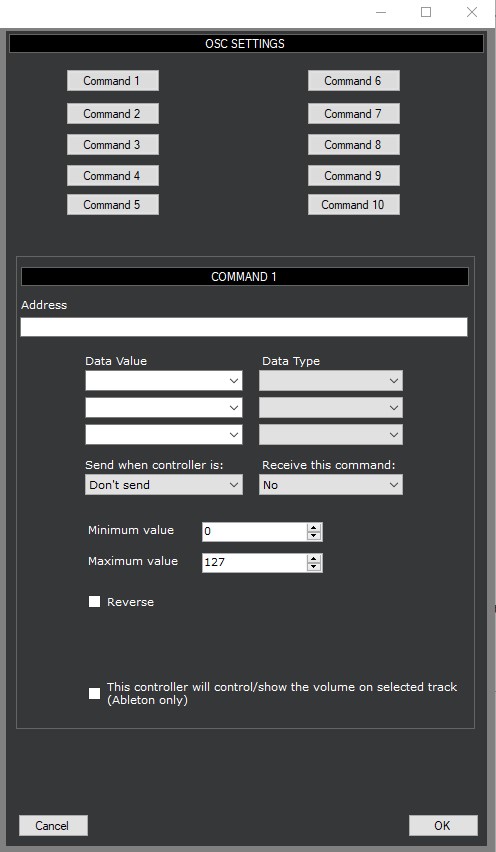Maximize the OSC settings window
Screen dimensions: 496x852
(426, 12)
